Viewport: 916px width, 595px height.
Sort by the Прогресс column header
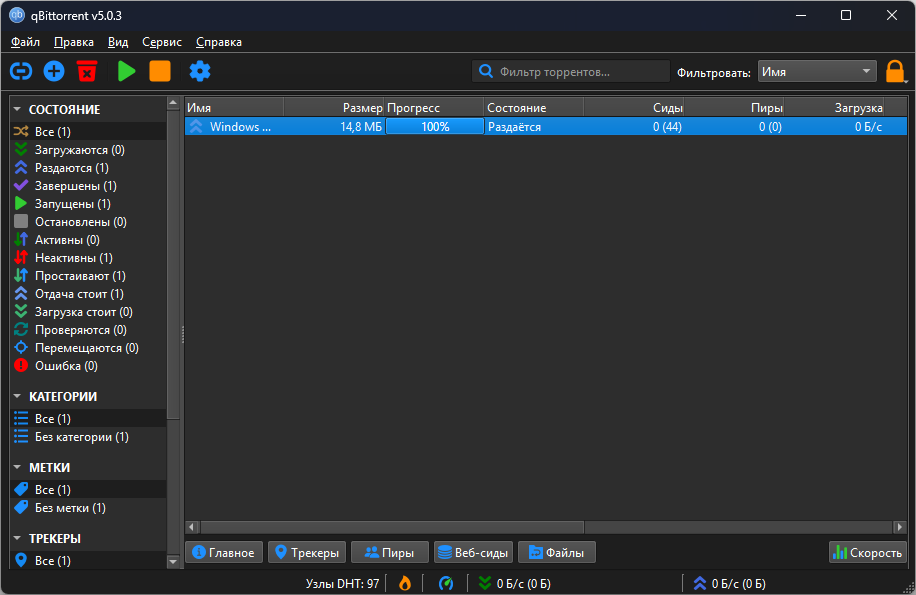pyautogui.click(x=434, y=107)
